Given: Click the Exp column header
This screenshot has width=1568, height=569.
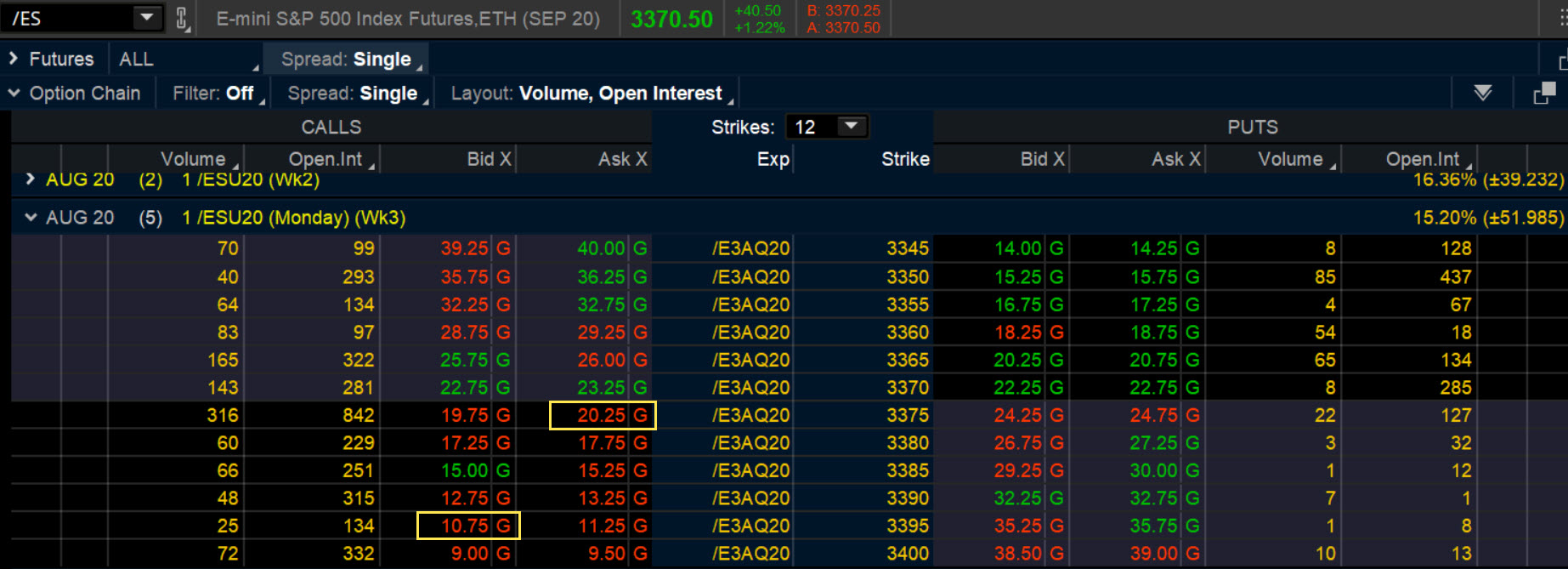Looking at the screenshot, I should [773, 159].
